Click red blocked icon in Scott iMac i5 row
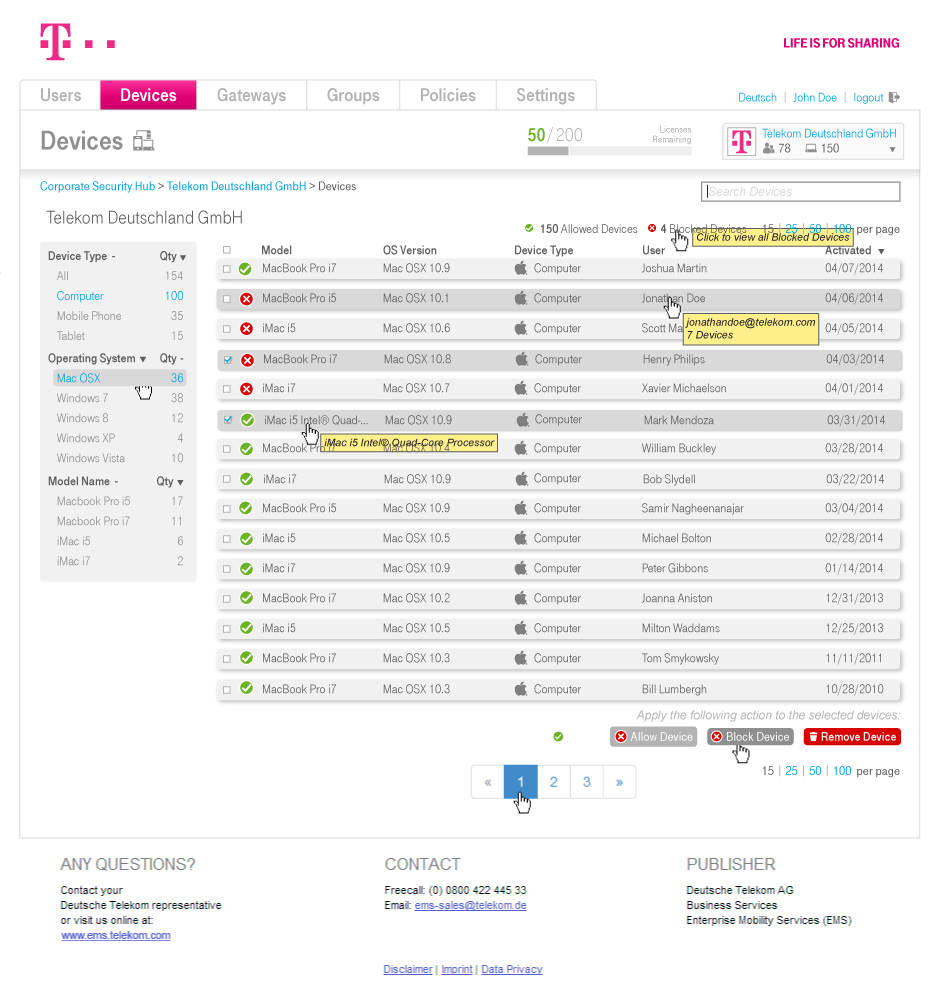Viewport: 940px width, 985px height. [x=246, y=329]
